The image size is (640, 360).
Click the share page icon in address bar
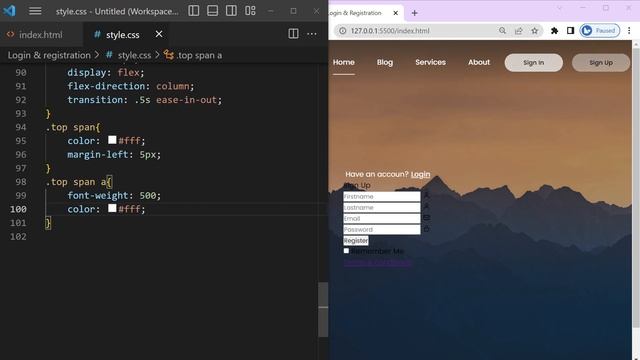point(518,31)
